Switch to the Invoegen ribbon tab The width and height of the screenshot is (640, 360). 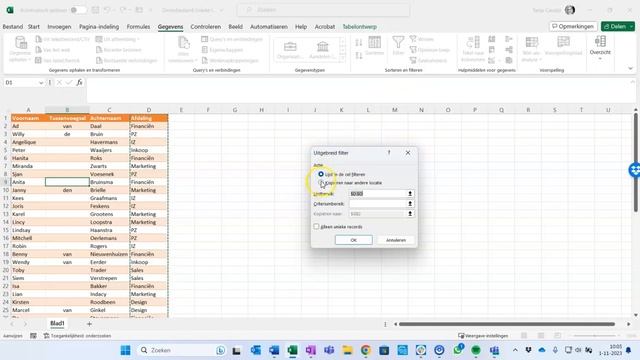pos(59,27)
